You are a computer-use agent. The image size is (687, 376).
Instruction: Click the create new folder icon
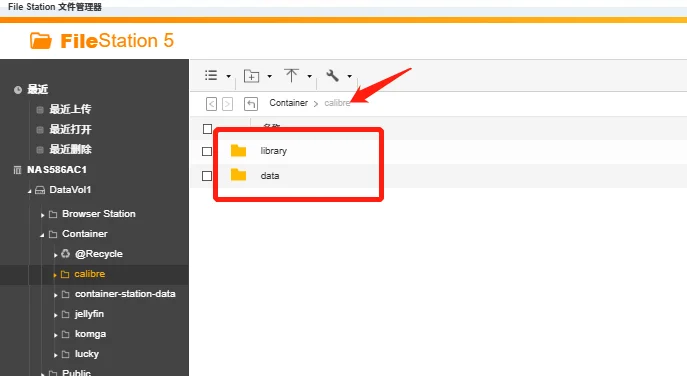tap(251, 76)
